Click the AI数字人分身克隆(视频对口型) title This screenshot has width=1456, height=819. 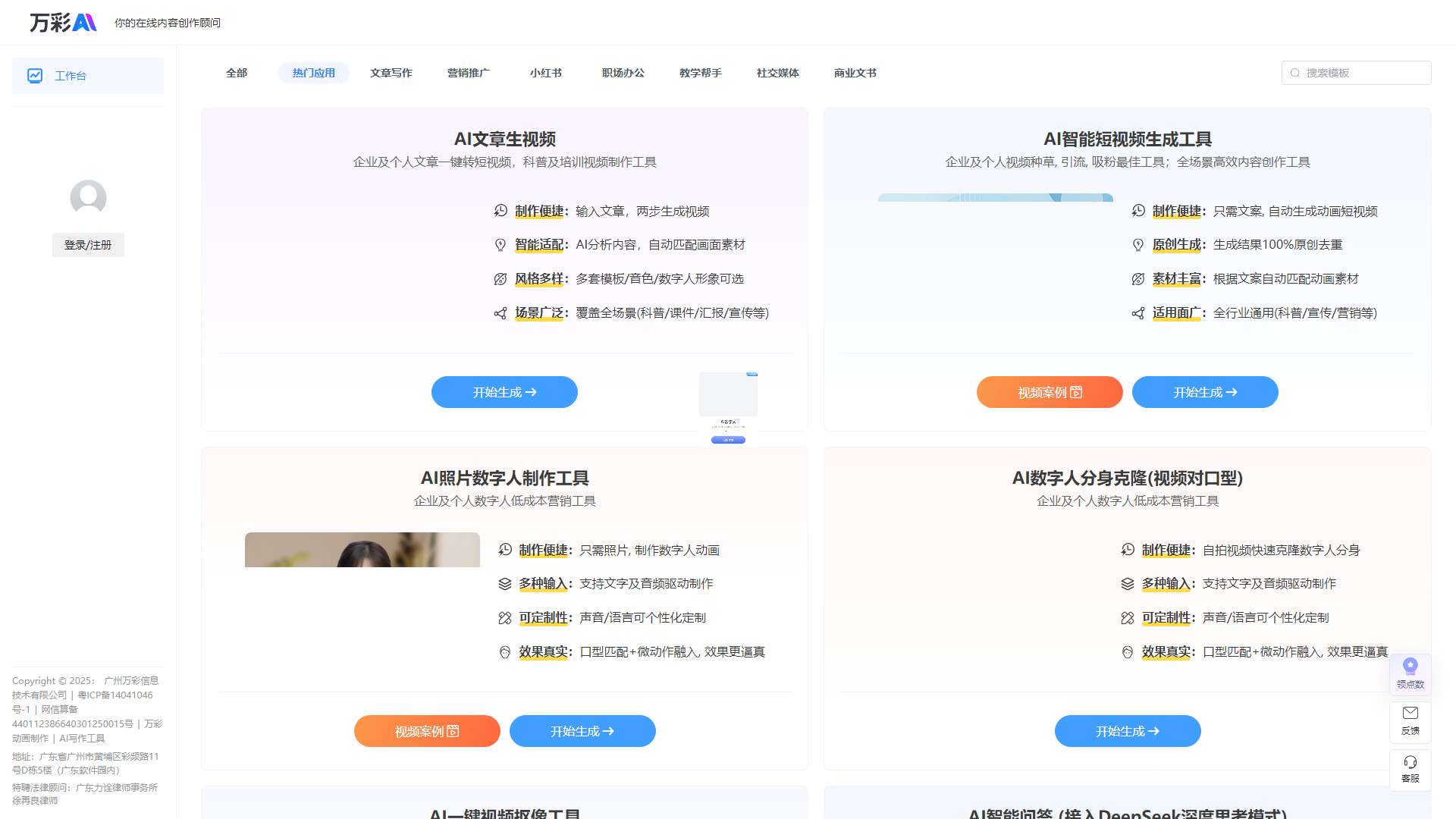[1128, 479]
